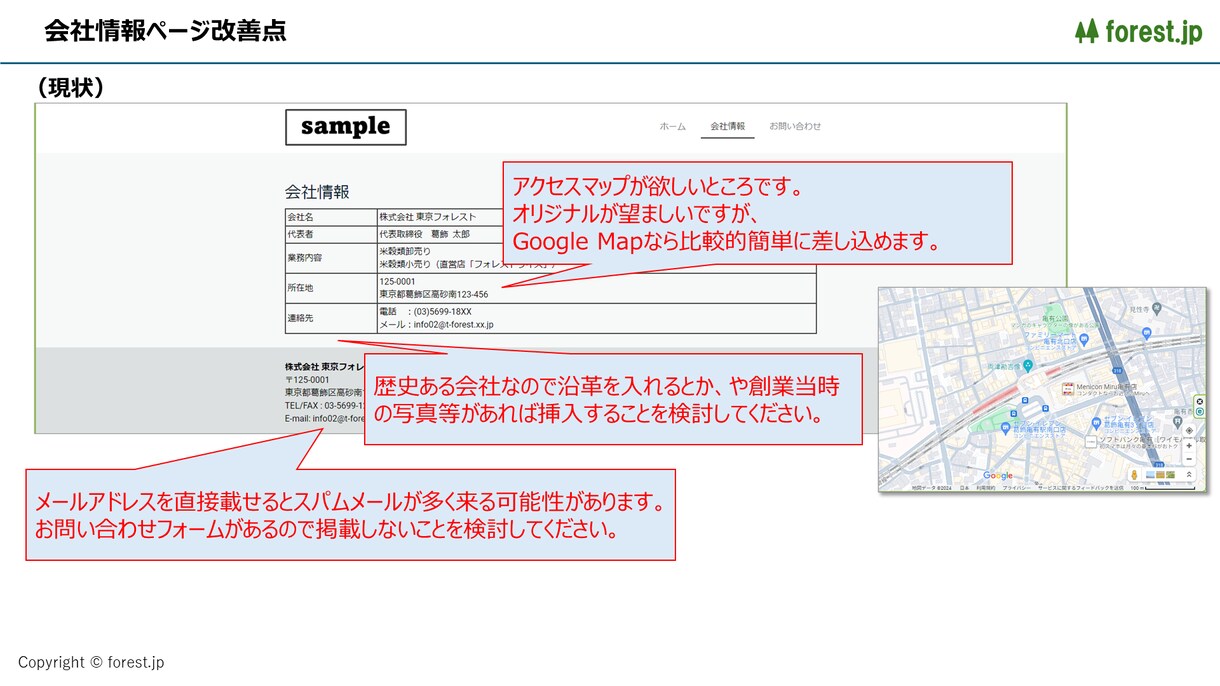1220x686 pixels.
Task: Click the topmost station transit icon
Action: [x=1025, y=400]
